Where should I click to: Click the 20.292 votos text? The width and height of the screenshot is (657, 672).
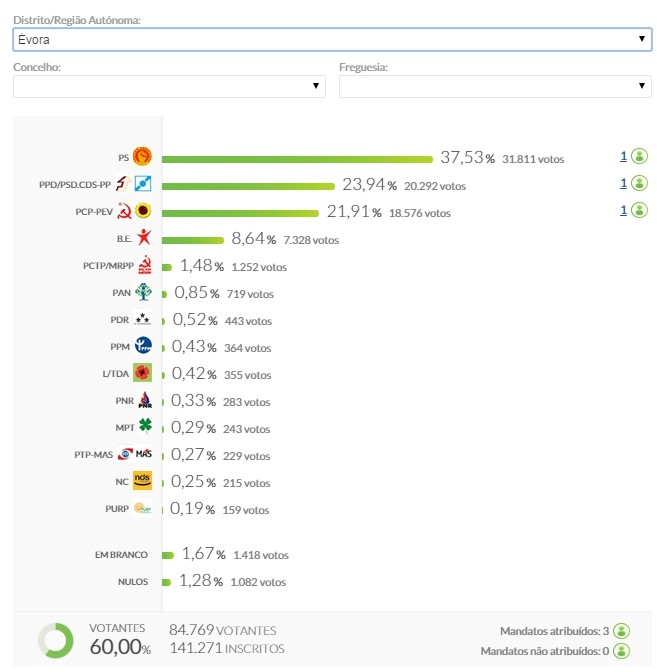point(435,186)
